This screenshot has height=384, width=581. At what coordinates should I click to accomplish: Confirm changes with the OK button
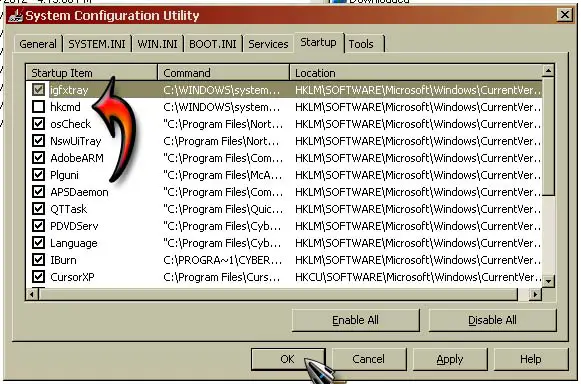(x=288, y=359)
